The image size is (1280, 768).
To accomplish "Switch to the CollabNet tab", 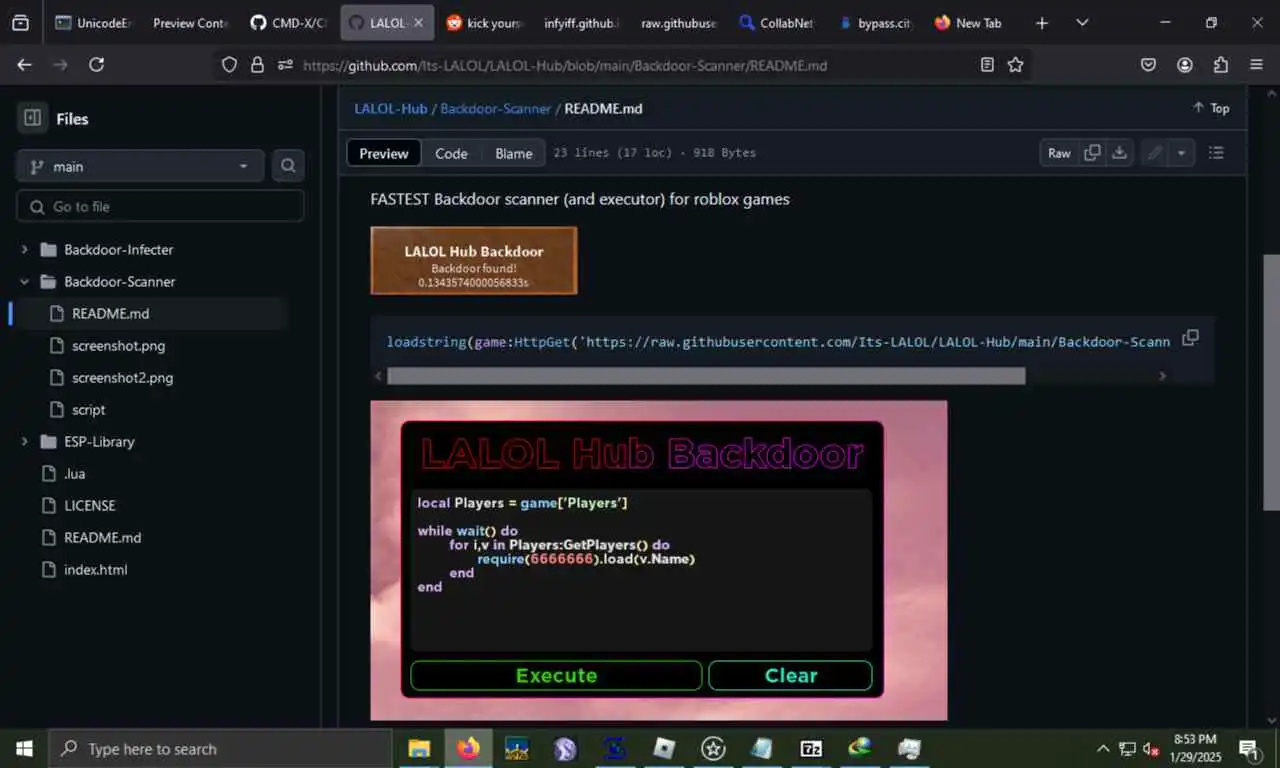I will pyautogui.click(x=777, y=22).
